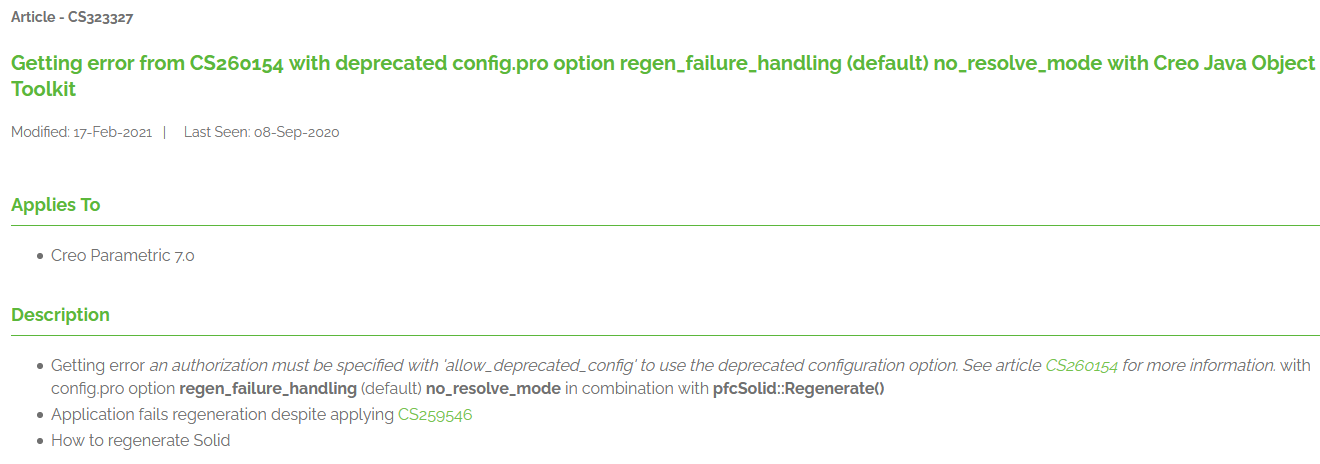Image resolution: width=1320 pixels, height=464 pixels.
Task: Open the CS260154 link in the Description section
Action: [1081, 366]
